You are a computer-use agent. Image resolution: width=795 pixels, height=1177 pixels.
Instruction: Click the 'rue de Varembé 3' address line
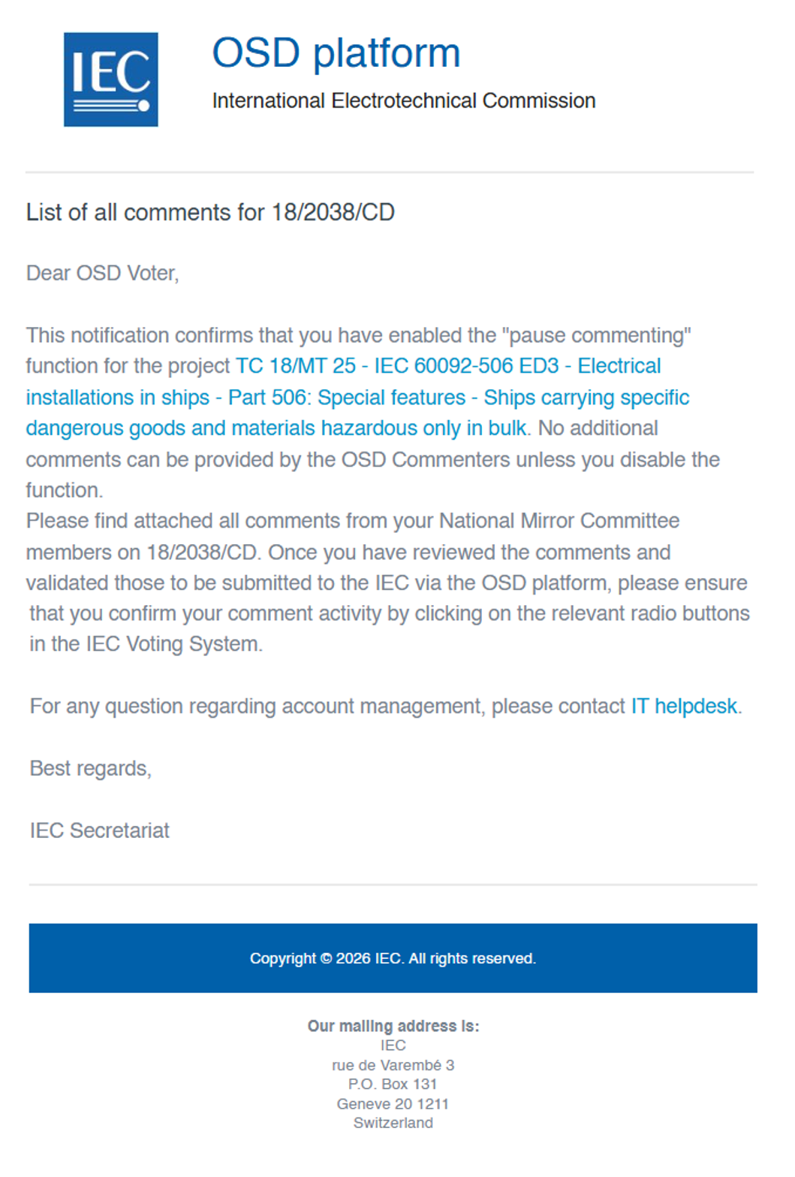(x=393, y=1065)
